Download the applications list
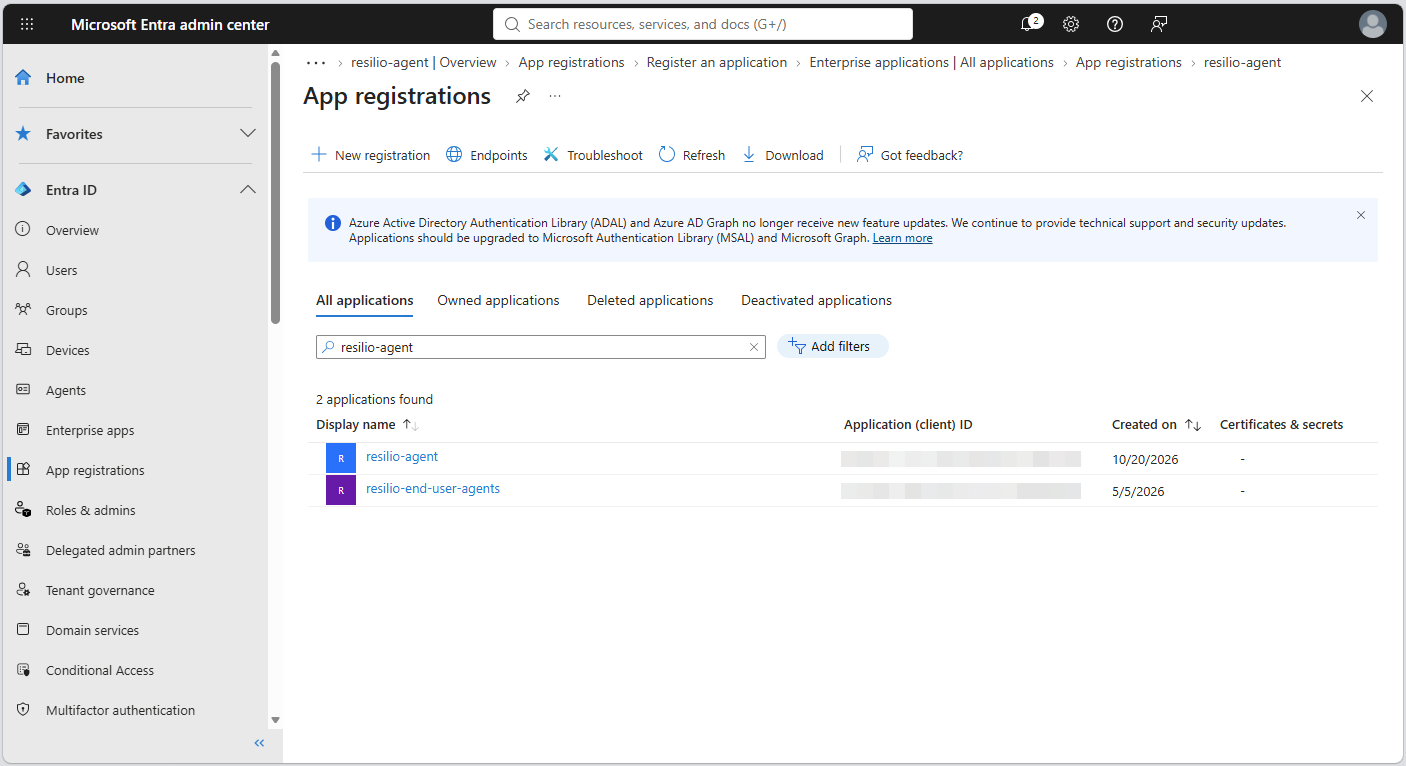The image size is (1406, 766). click(x=783, y=155)
